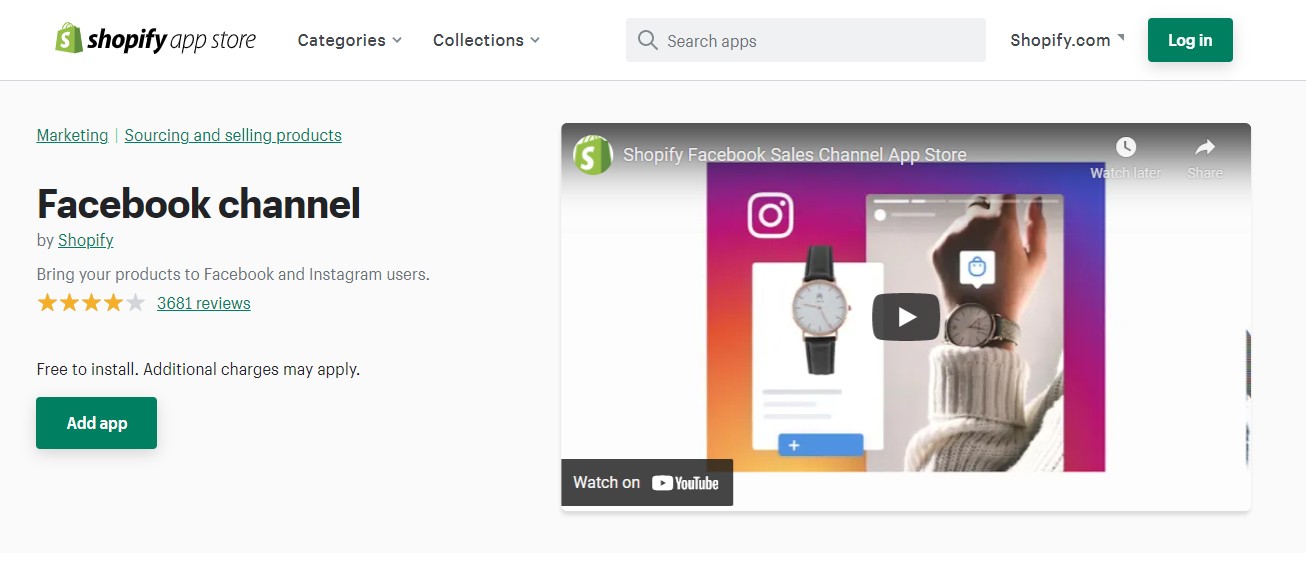Open the Shopify developer link
Viewport: 1306px width, 561px height.
tap(86, 240)
